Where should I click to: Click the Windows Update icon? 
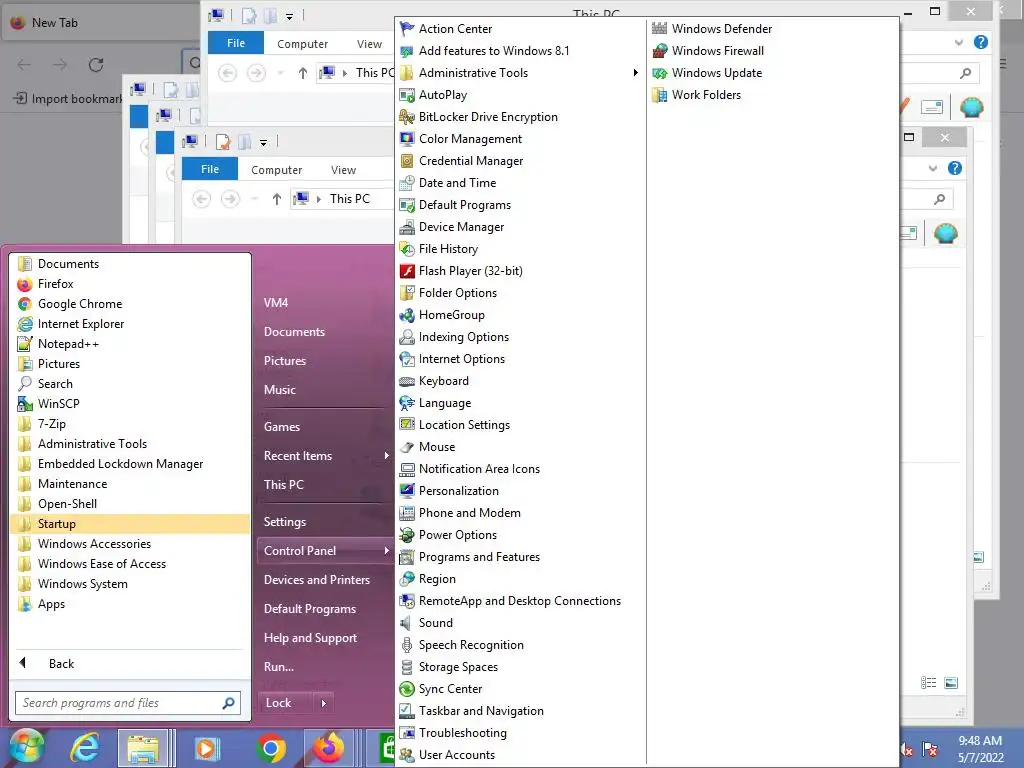coord(660,73)
